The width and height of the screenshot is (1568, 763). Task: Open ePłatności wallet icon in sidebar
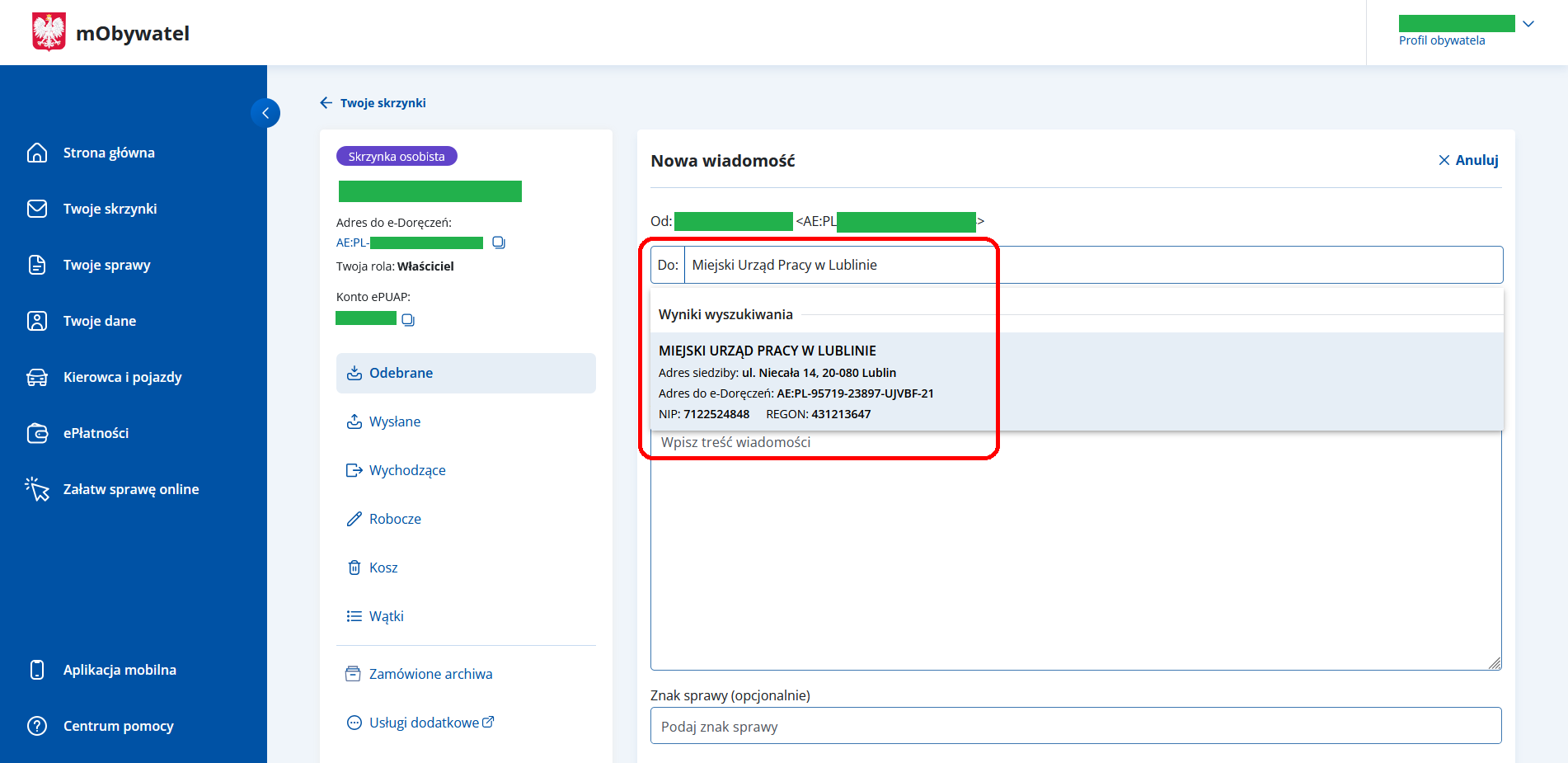pos(37,433)
